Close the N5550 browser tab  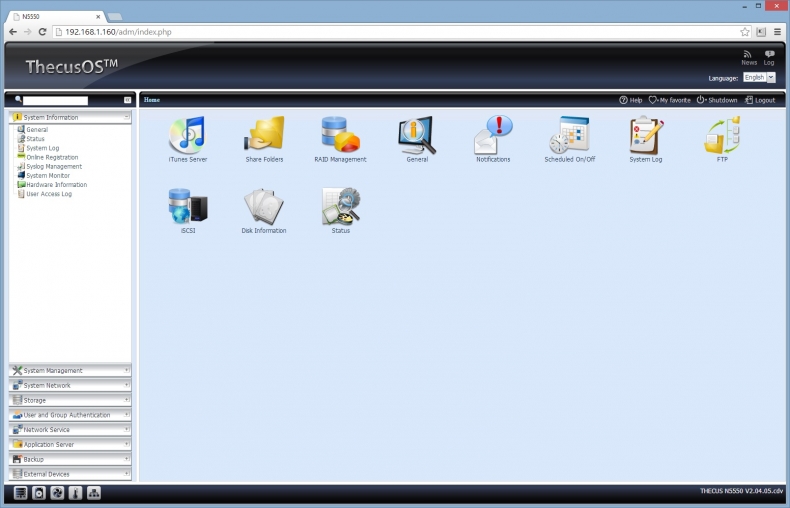pyautogui.click(x=98, y=17)
